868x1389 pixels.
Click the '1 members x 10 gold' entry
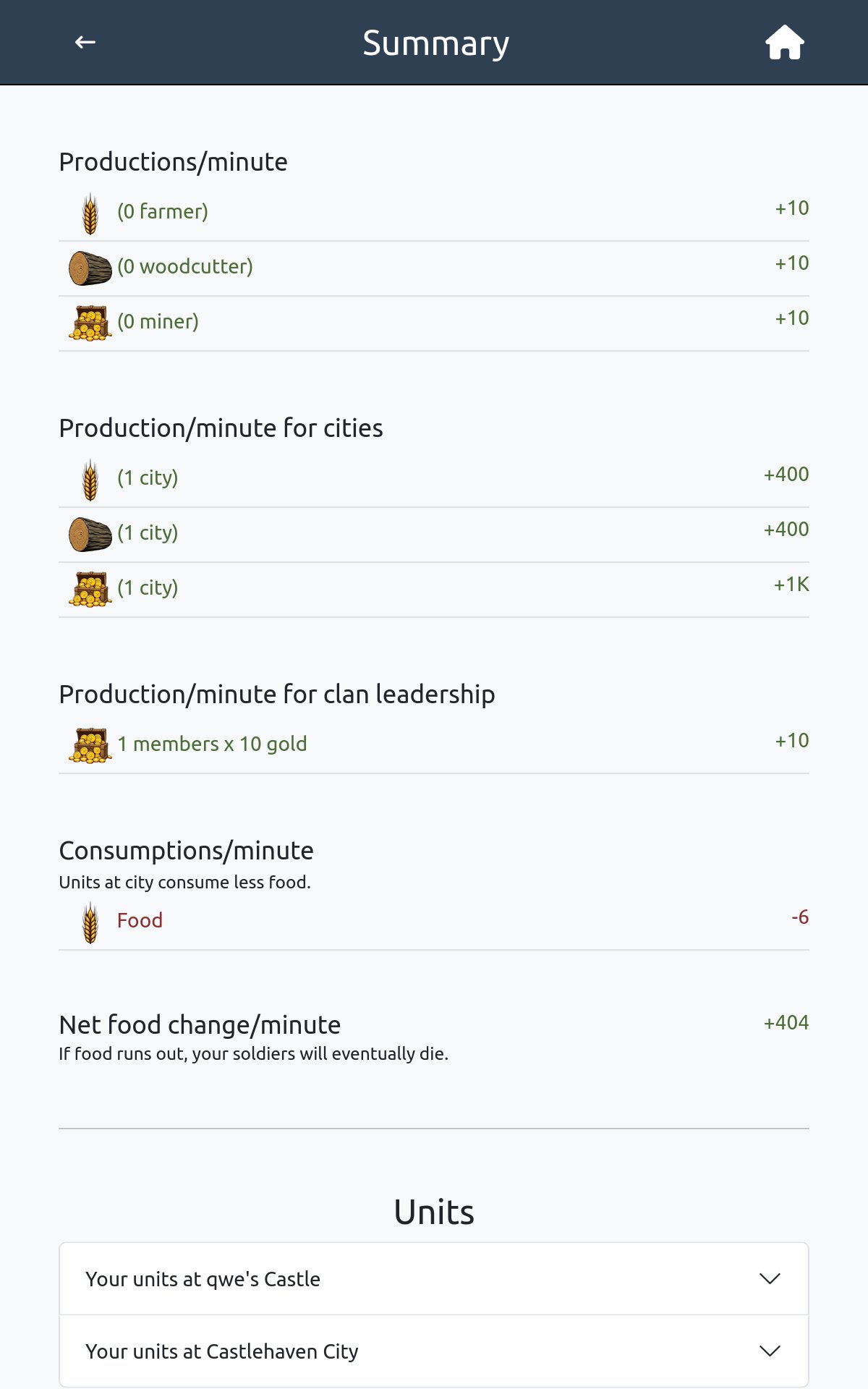(x=212, y=744)
